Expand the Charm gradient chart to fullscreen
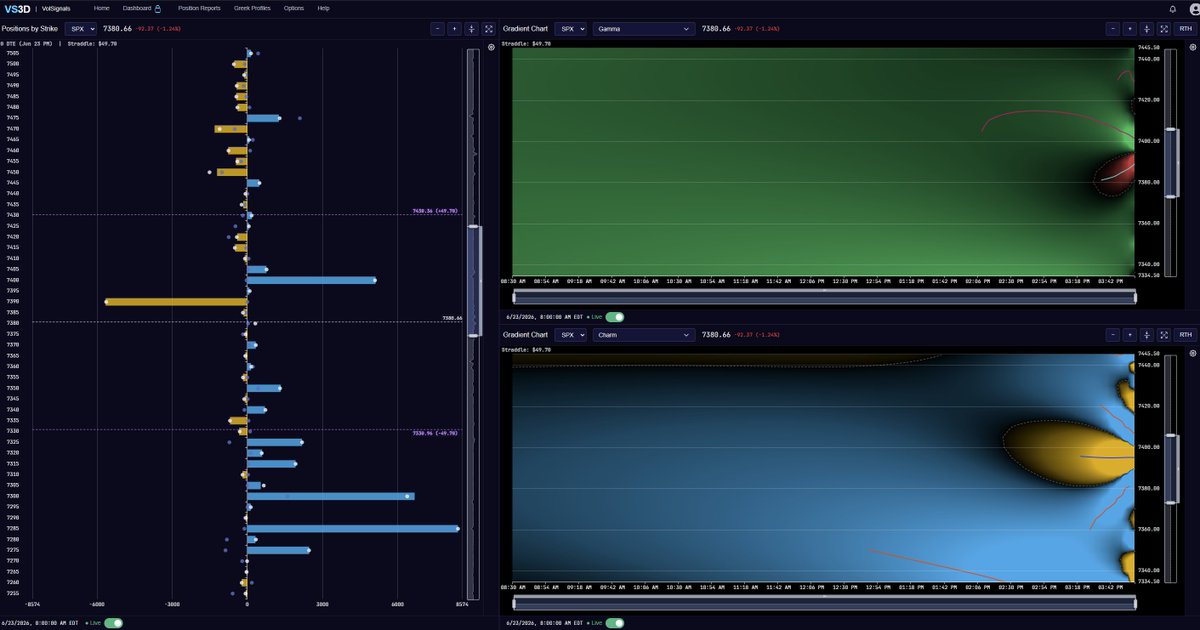Image resolution: width=1200 pixels, height=630 pixels. click(1163, 335)
